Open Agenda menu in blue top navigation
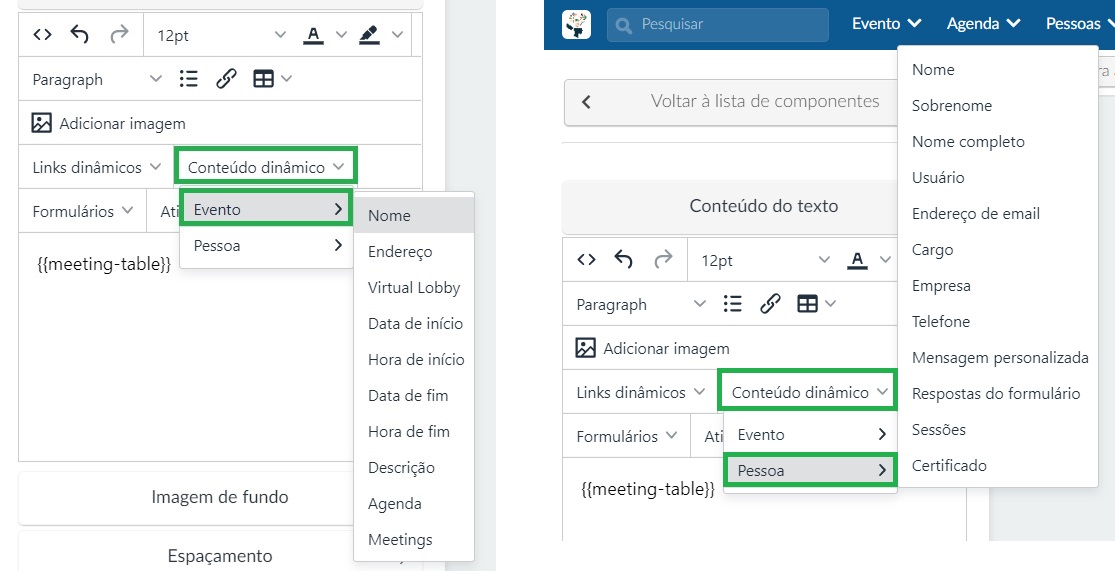This screenshot has height=571, width=1115. pos(983,23)
